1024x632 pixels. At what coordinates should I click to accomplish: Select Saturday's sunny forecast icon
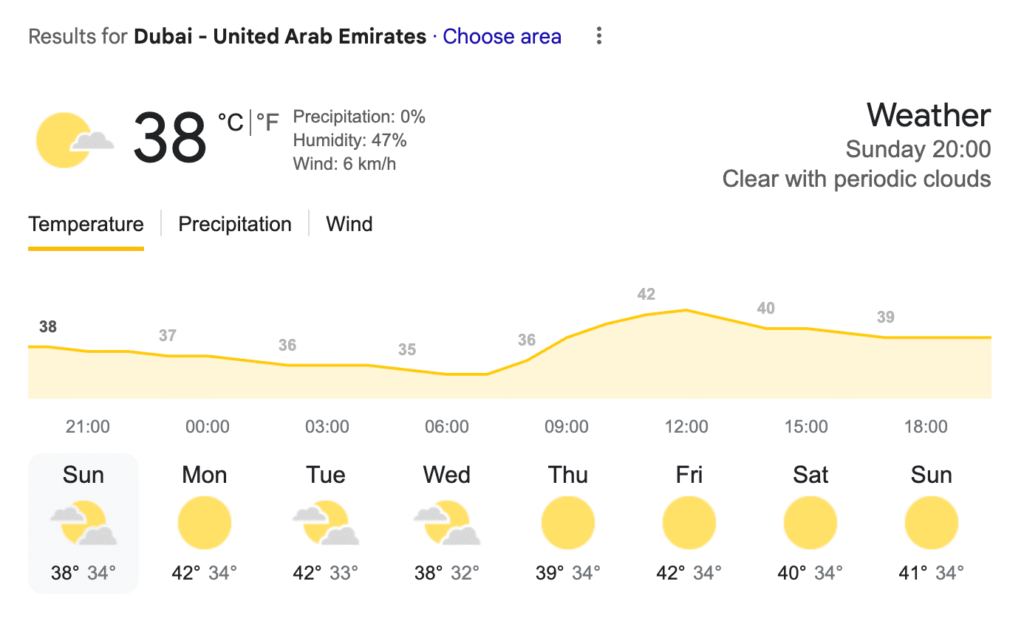click(810, 524)
